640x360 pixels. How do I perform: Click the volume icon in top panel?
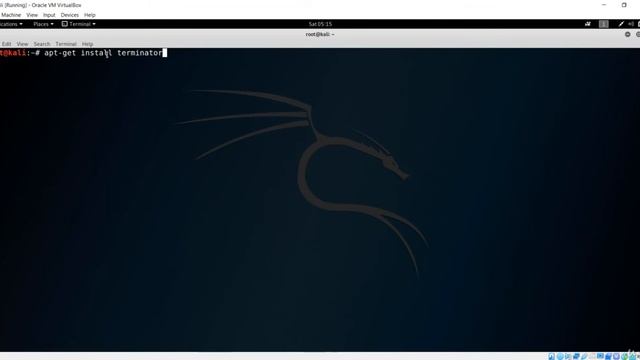(631, 24)
